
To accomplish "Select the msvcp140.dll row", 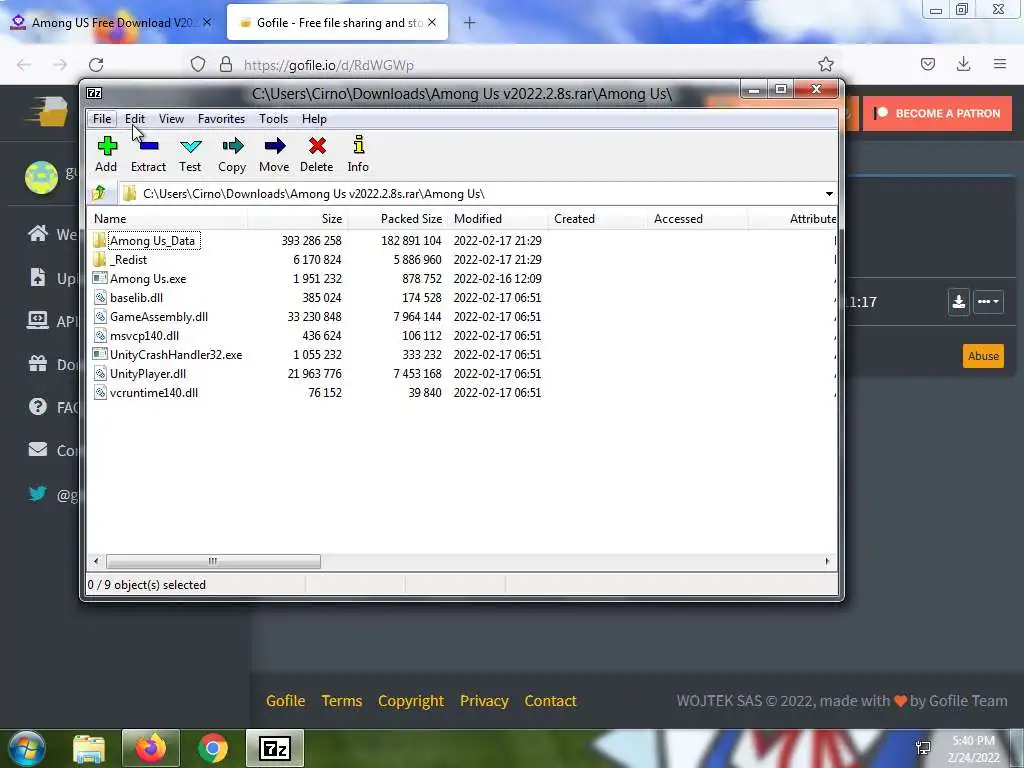I will 461,336.
